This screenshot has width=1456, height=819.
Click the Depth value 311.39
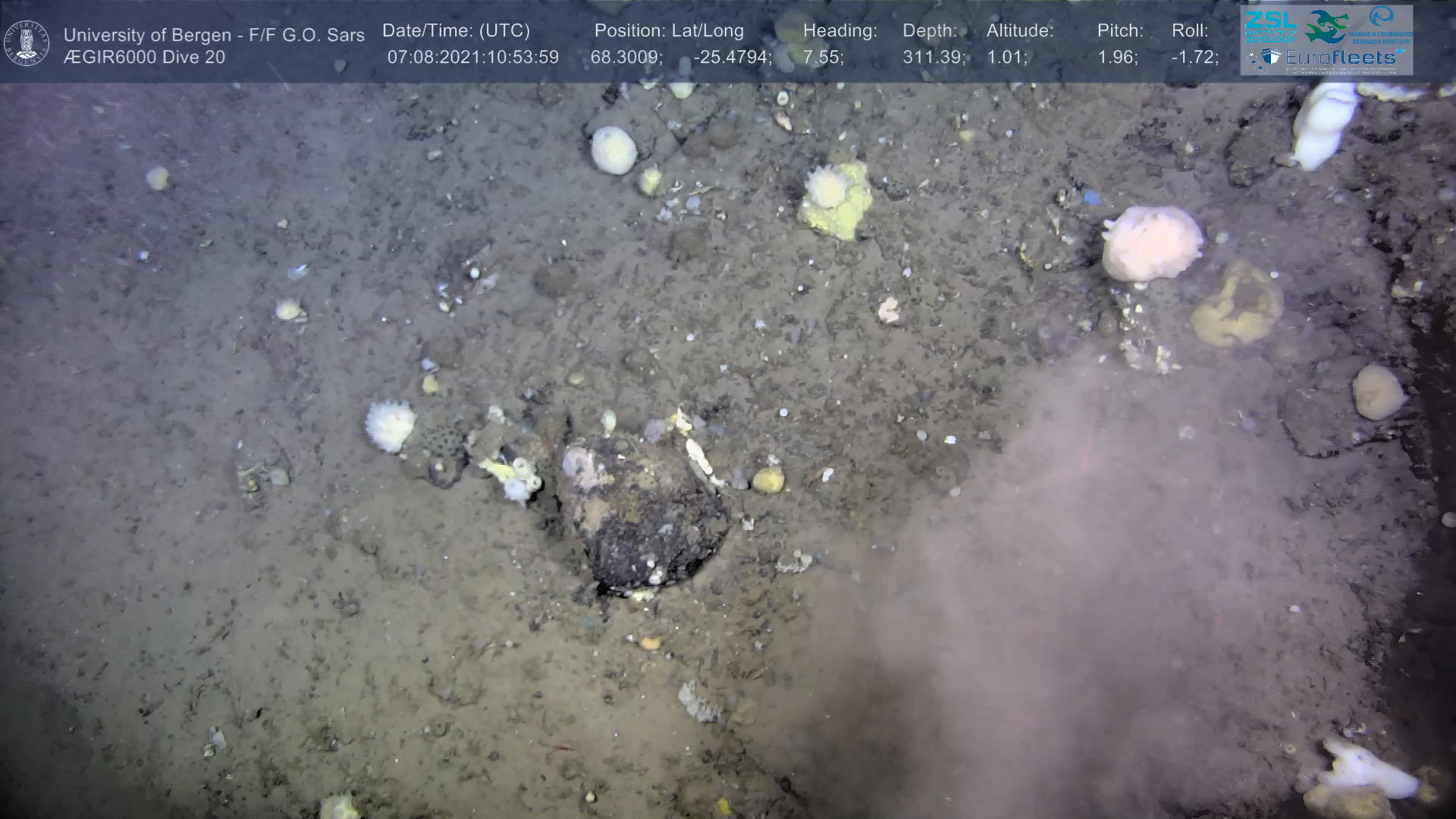933,58
